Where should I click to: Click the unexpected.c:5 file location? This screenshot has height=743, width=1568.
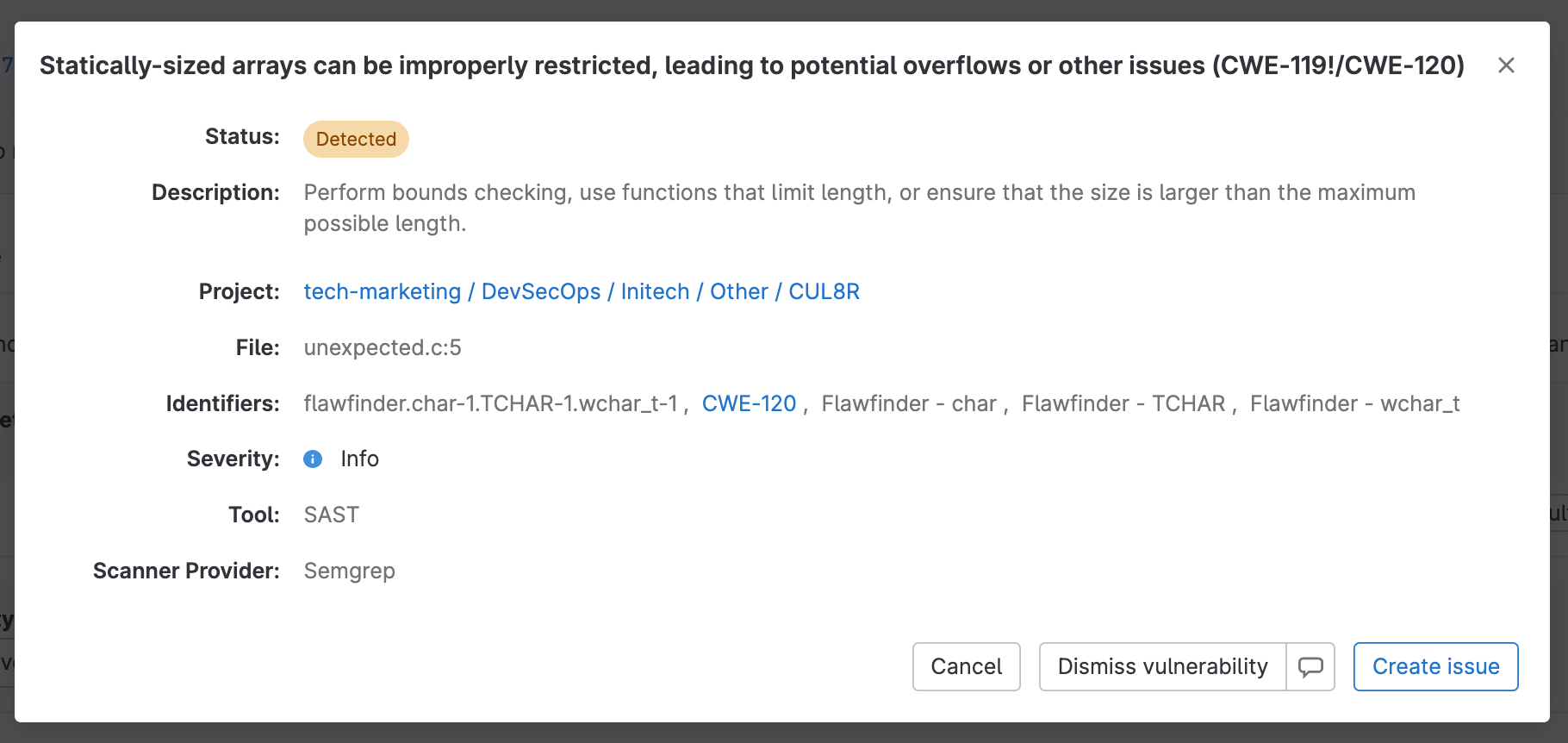click(383, 347)
